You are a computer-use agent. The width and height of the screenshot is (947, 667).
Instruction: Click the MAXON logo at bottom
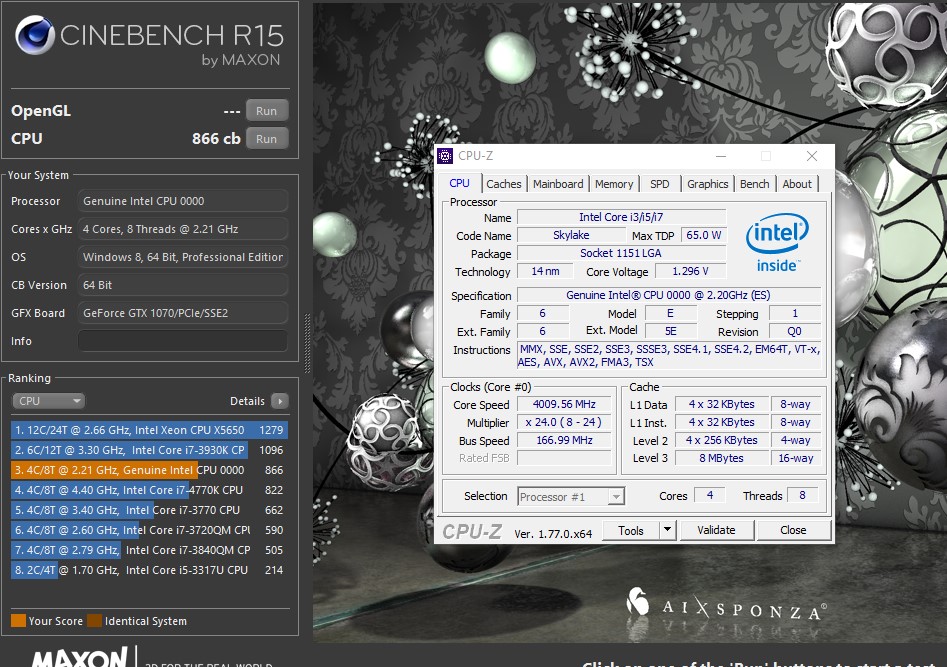[80, 657]
